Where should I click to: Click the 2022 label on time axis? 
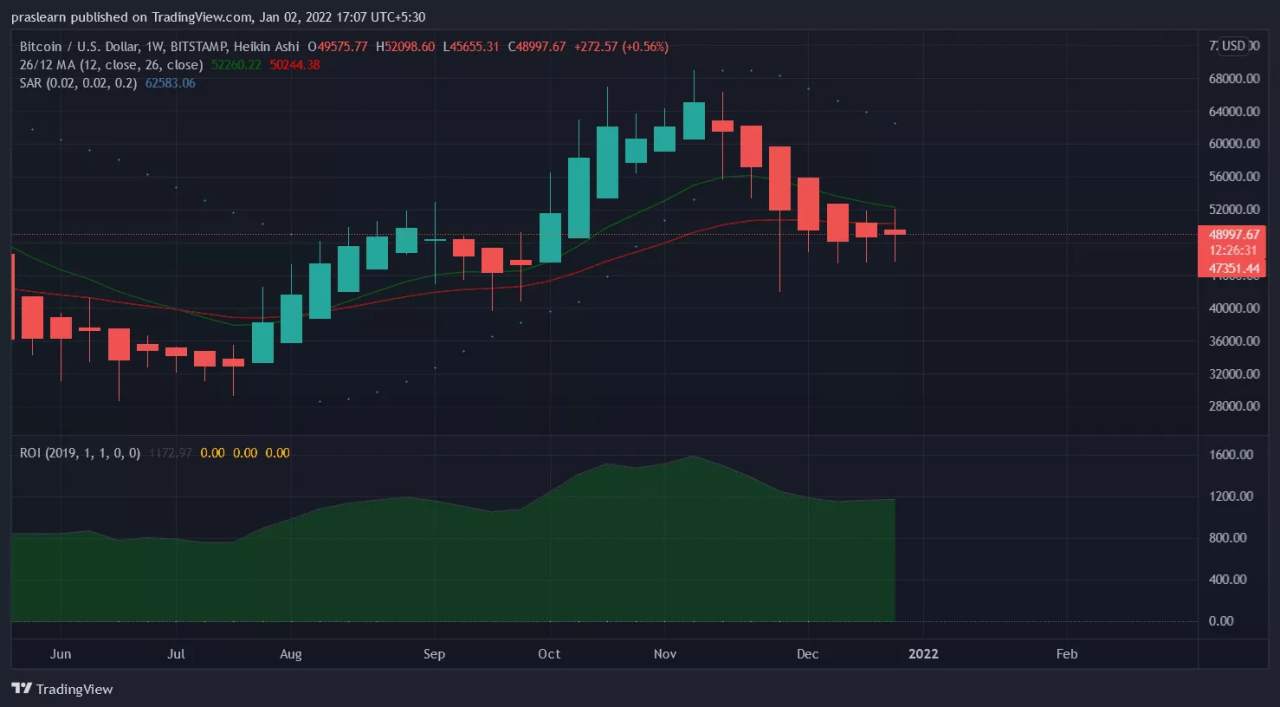pos(923,654)
